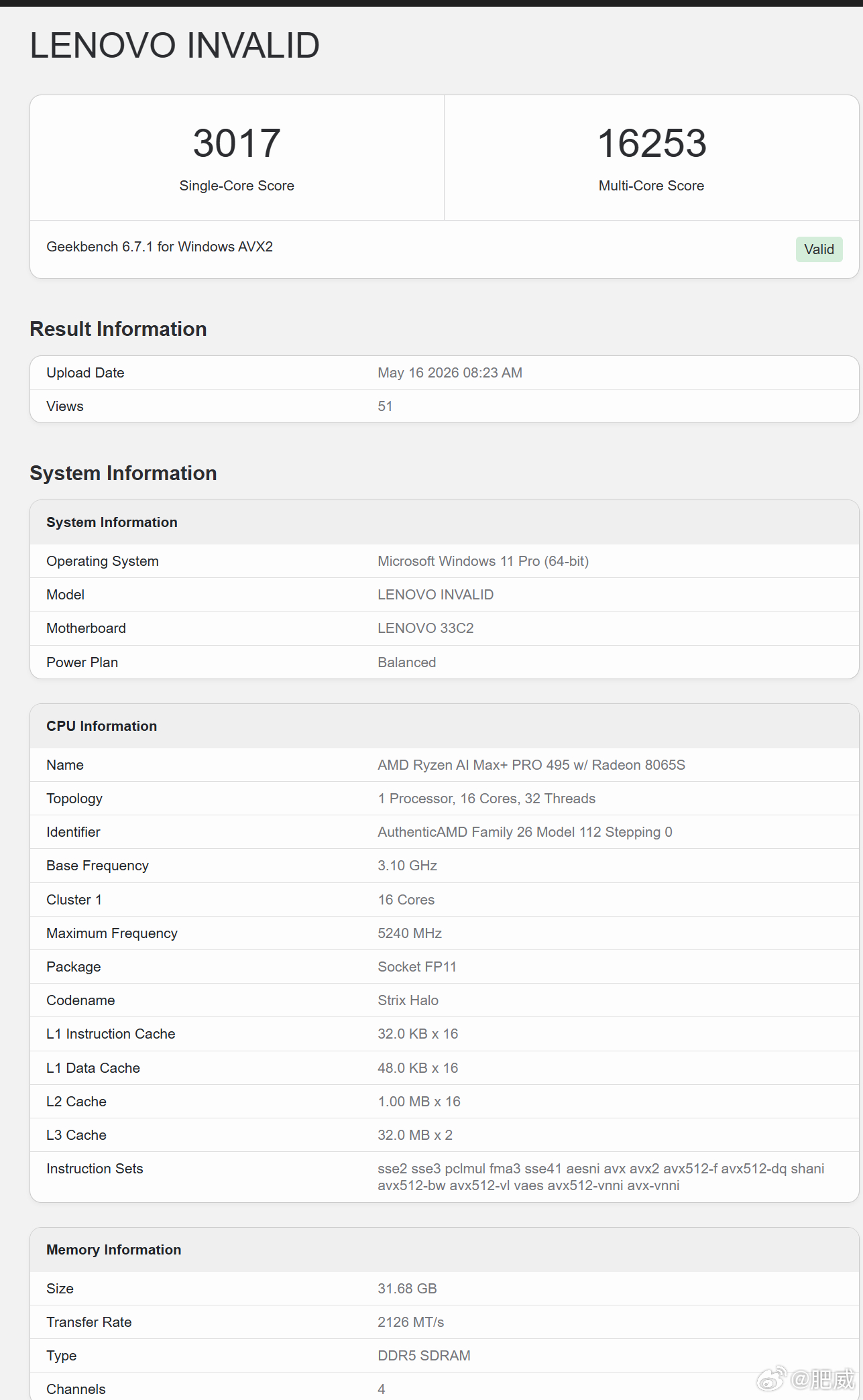
Task: Select the memory type value "DDR5 SDRAM"
Action: (x=424, y=1356)
